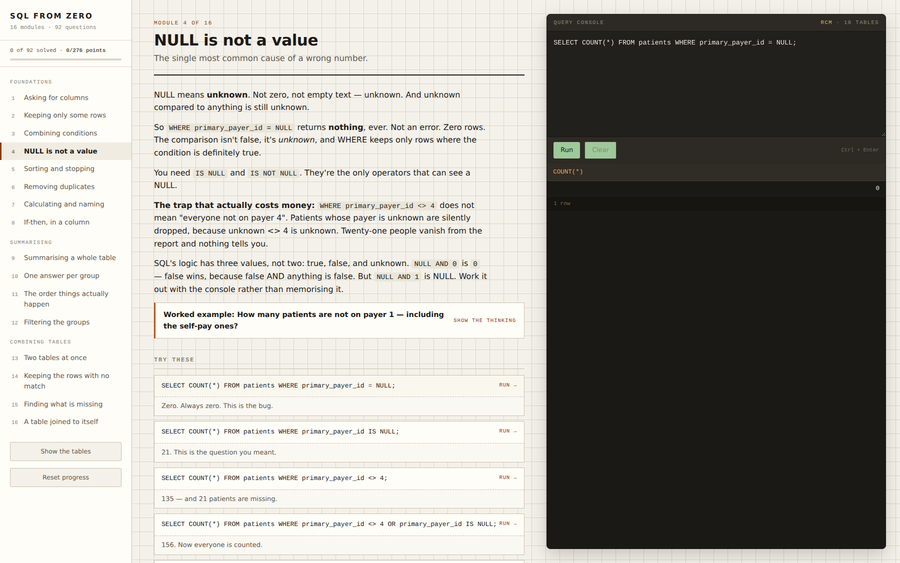The image size is (900, 563).
Task: Click the Show the tables button
Action: click(x=65, y=452)
